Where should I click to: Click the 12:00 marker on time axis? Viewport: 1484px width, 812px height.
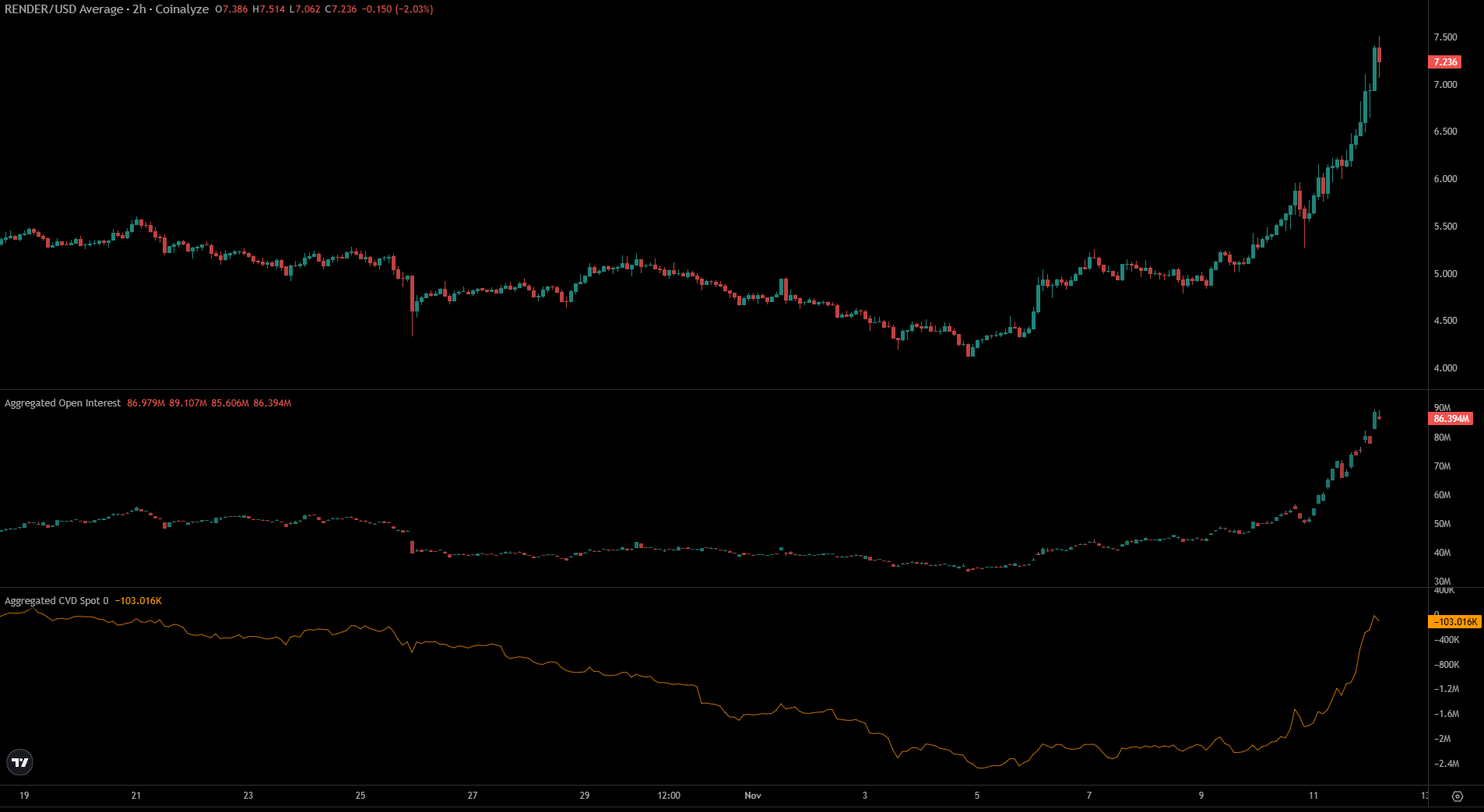click(x=669, y=796)
